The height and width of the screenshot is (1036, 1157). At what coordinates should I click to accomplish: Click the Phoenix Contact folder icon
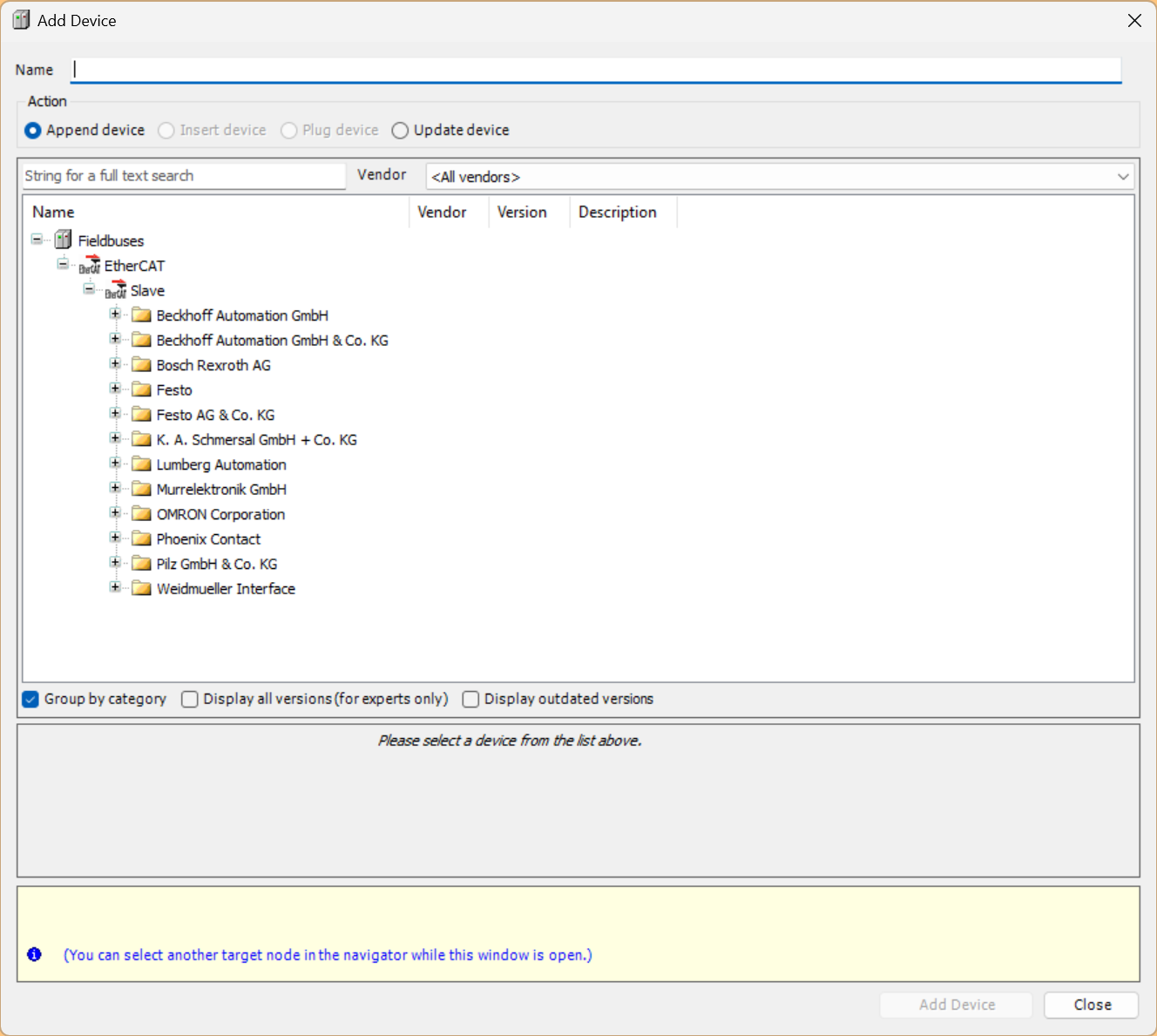(x=142, y=538)
